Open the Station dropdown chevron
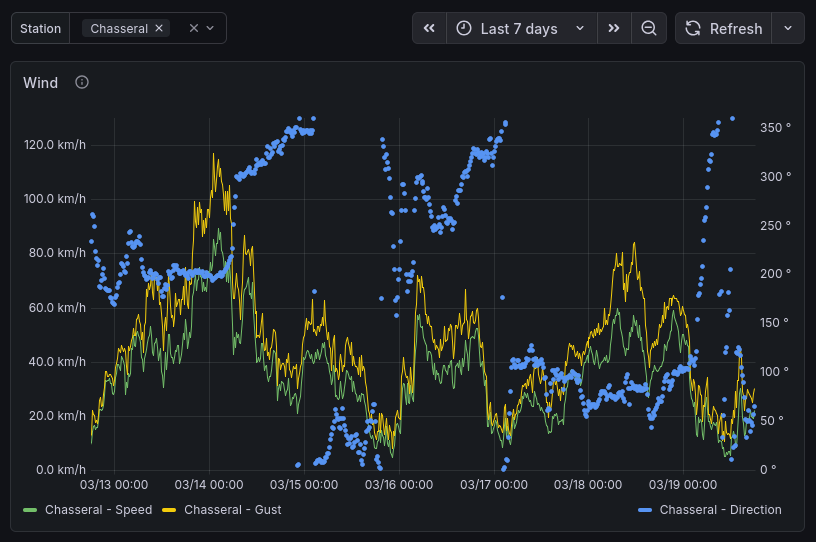This screenshot has width=816, height=542. pyautogui.click(x=211, y=28)
